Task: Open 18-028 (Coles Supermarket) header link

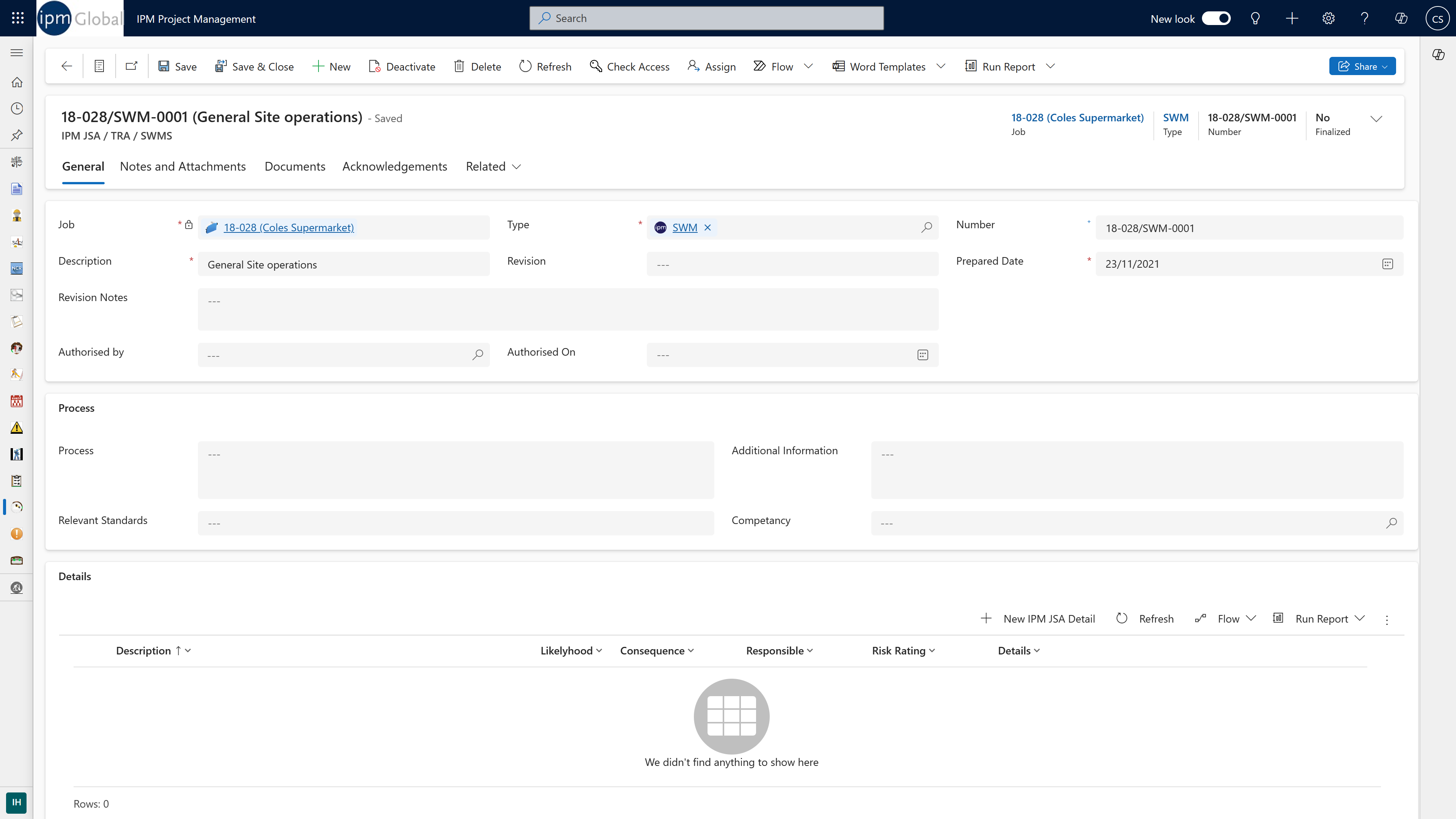Action: tap(1077, 118)
